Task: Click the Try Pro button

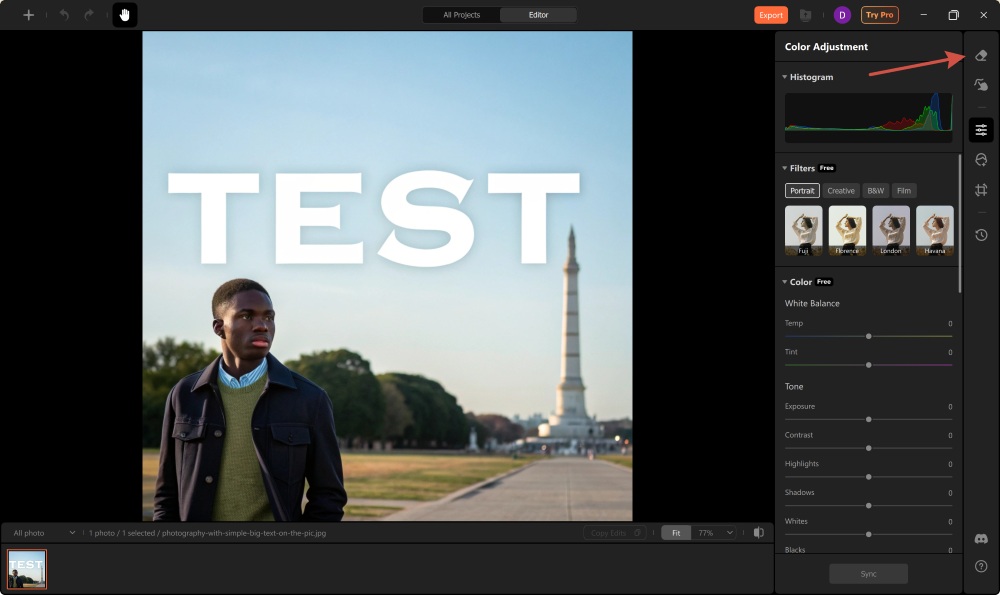Action: (x=880, y=15)
